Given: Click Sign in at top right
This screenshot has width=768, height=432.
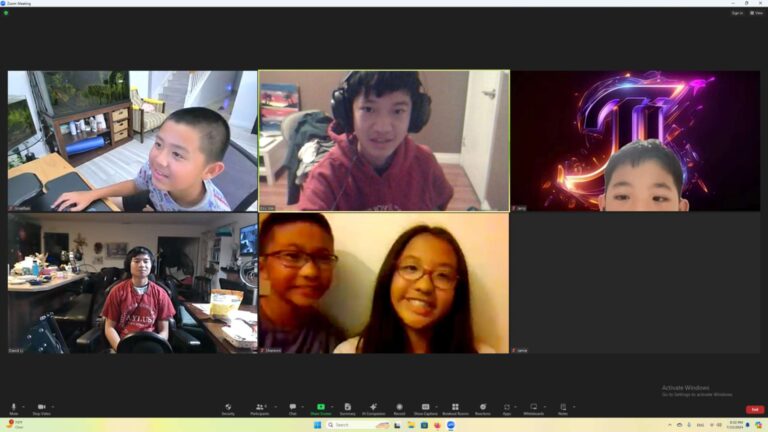Looking at the screenshot, I should [x=737, y=13].
